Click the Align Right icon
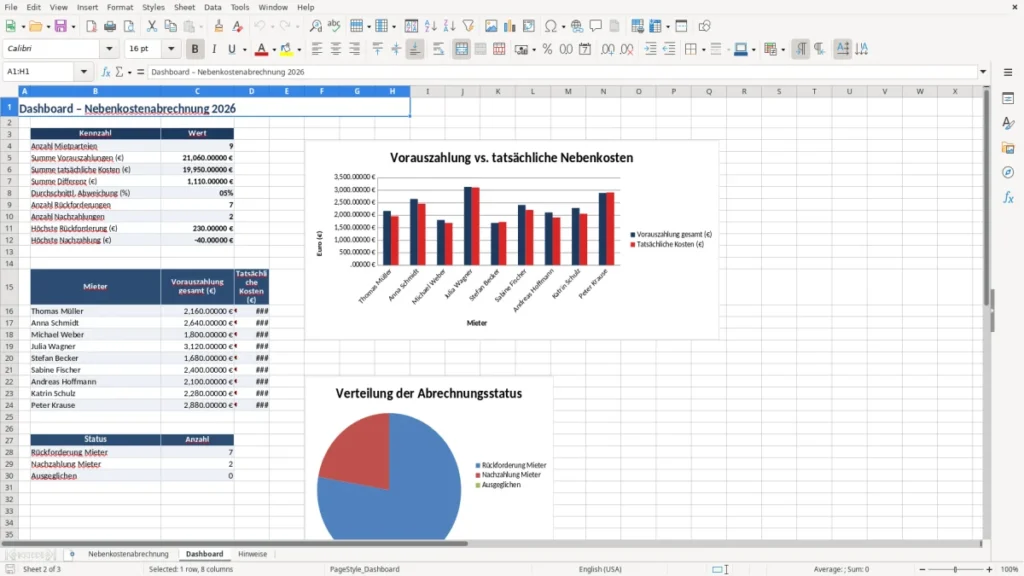Image resolution: width=1024 pixels, height=576 pixels. coord(355,49)
